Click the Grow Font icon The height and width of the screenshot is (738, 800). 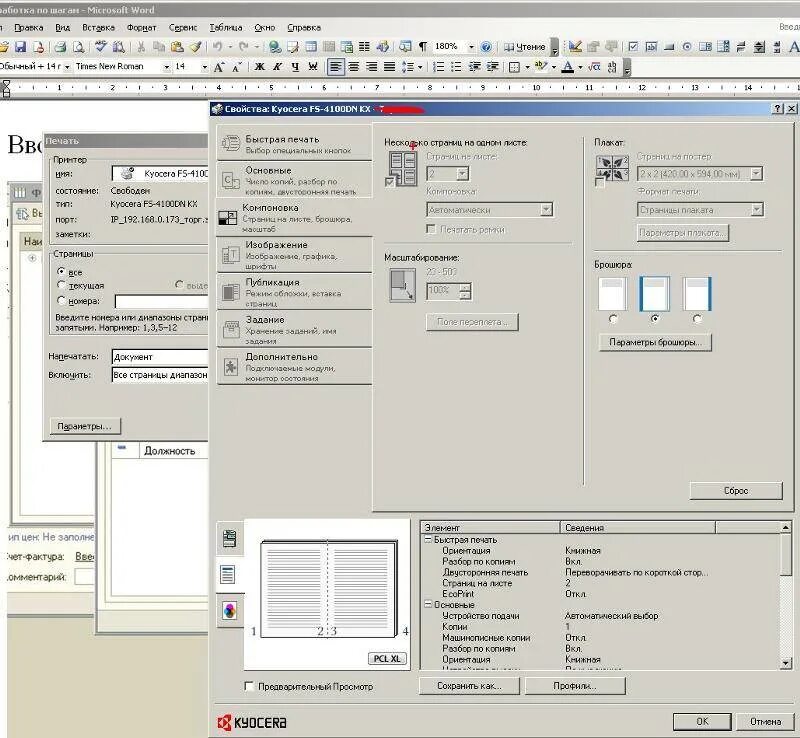coord(219,67)
